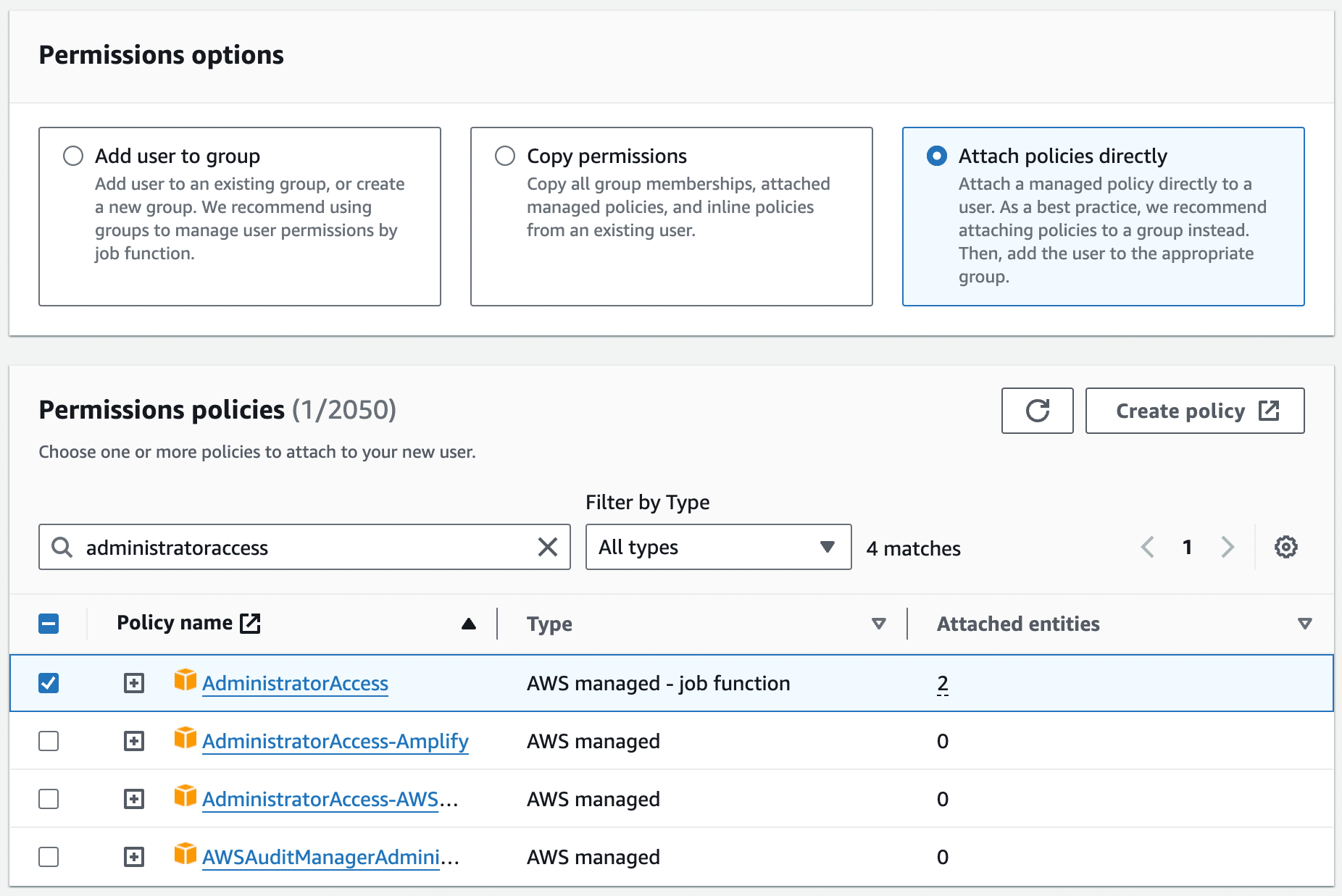Click AWS managed type for AdministratorAccess-Amplify
Image resolution: width=1342 pixels, height=896 pixels.
point(593,741)
